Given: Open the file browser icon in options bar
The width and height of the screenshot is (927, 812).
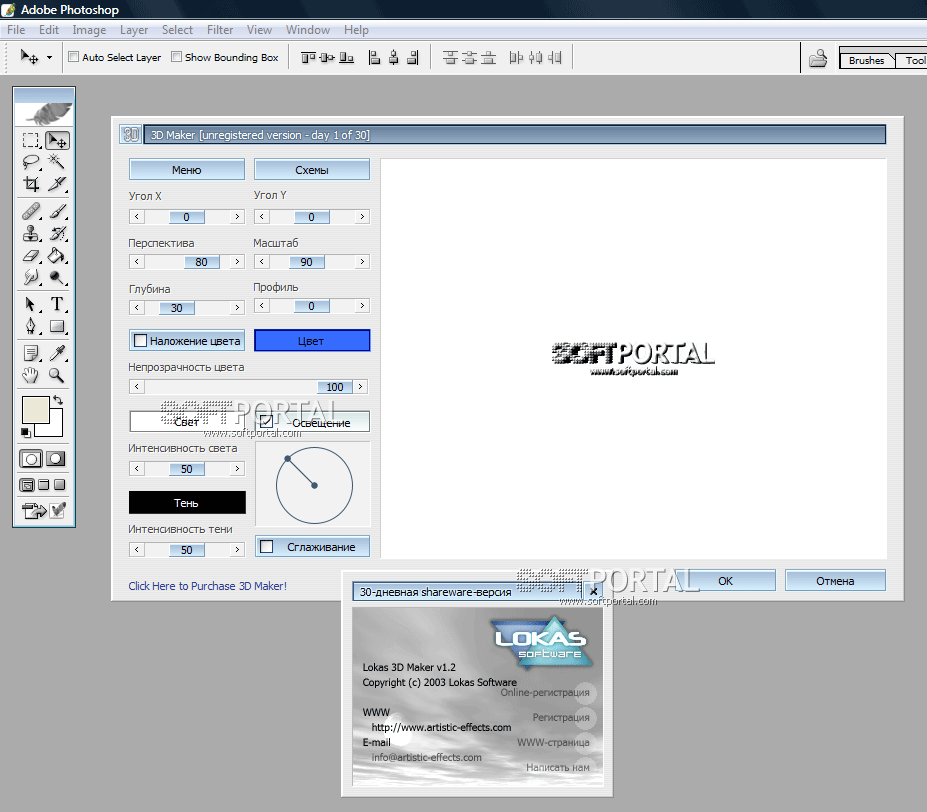Looking at the screenshot, I should click(x=818, y=58).
